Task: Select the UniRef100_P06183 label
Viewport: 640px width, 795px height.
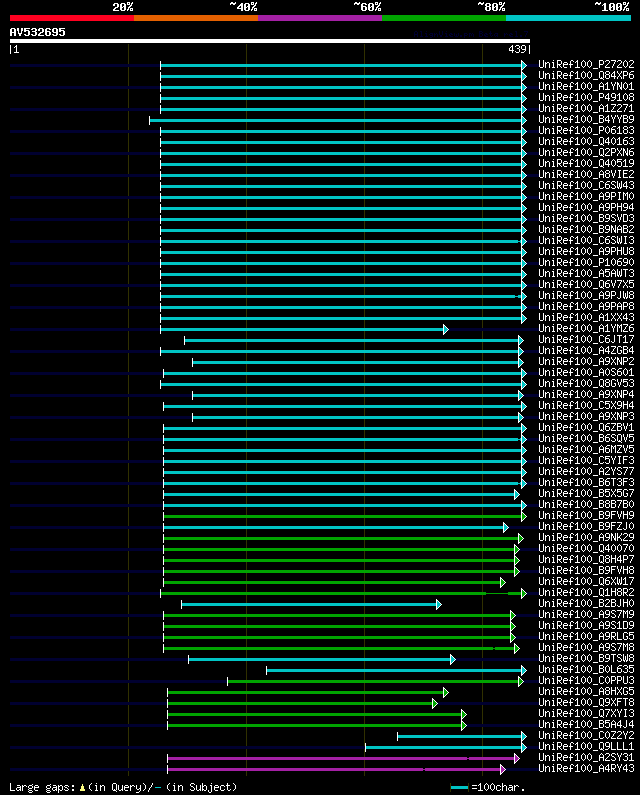Action: pyautogui.click(x=586, y=130)
